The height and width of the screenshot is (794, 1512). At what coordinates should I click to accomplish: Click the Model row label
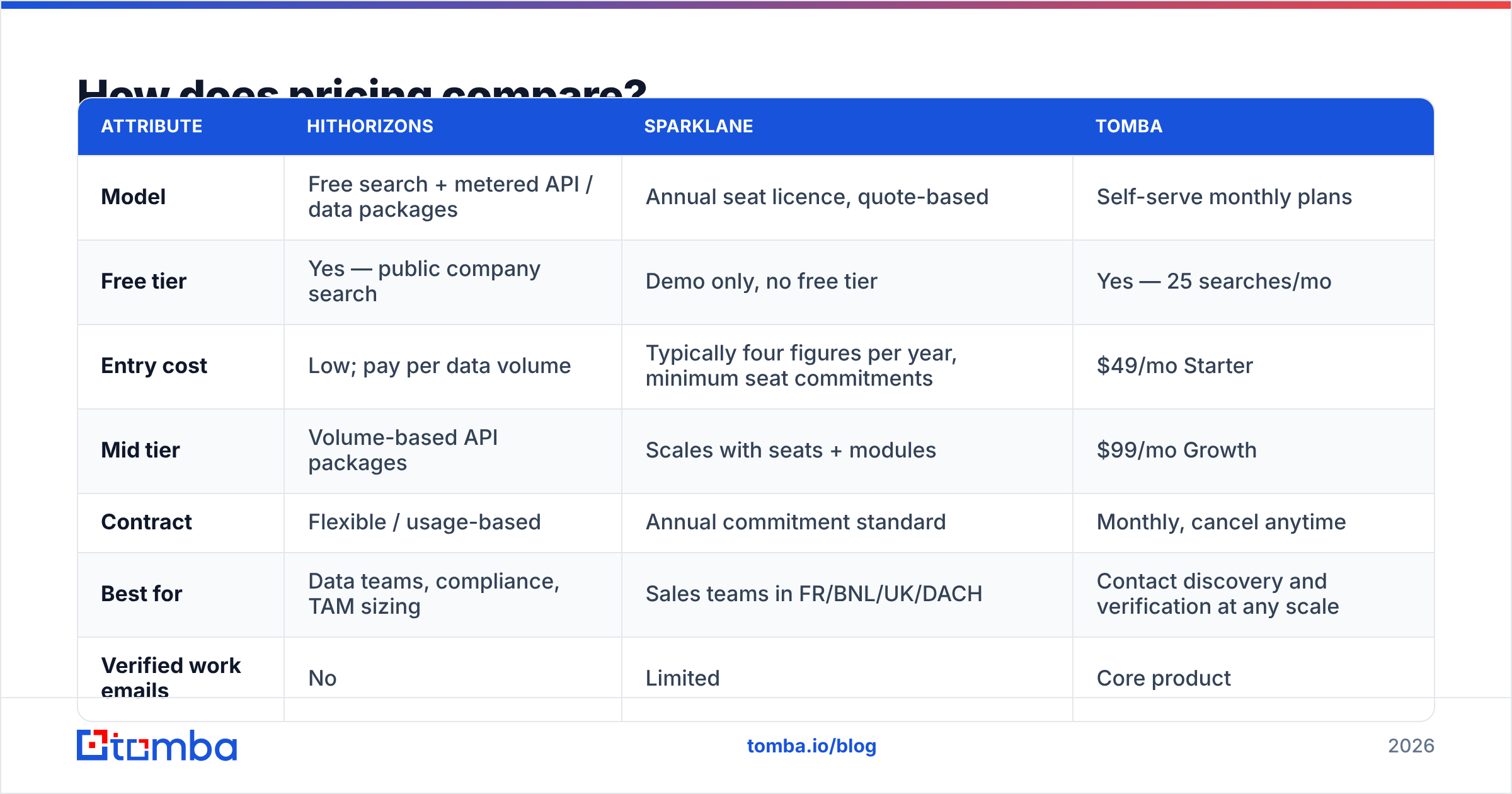[x=134, y=197]
